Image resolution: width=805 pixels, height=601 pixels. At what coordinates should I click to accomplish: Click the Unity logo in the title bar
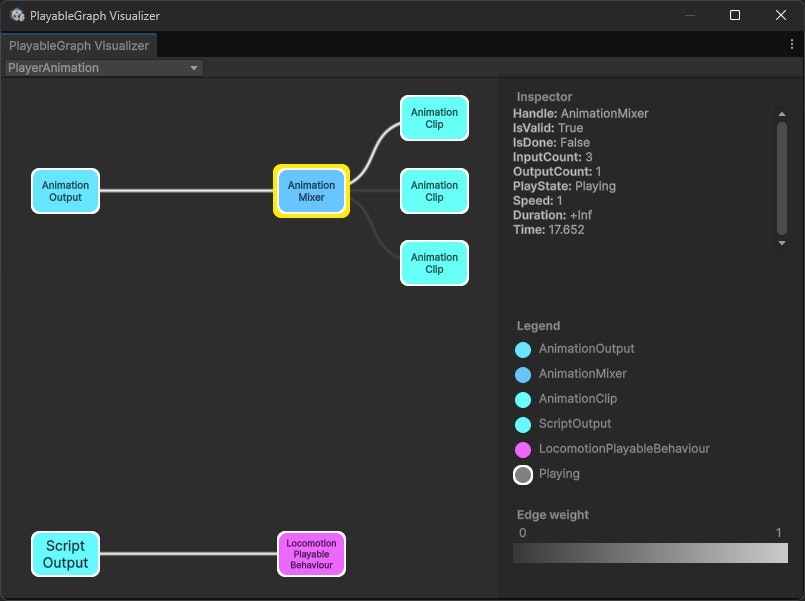16,15
